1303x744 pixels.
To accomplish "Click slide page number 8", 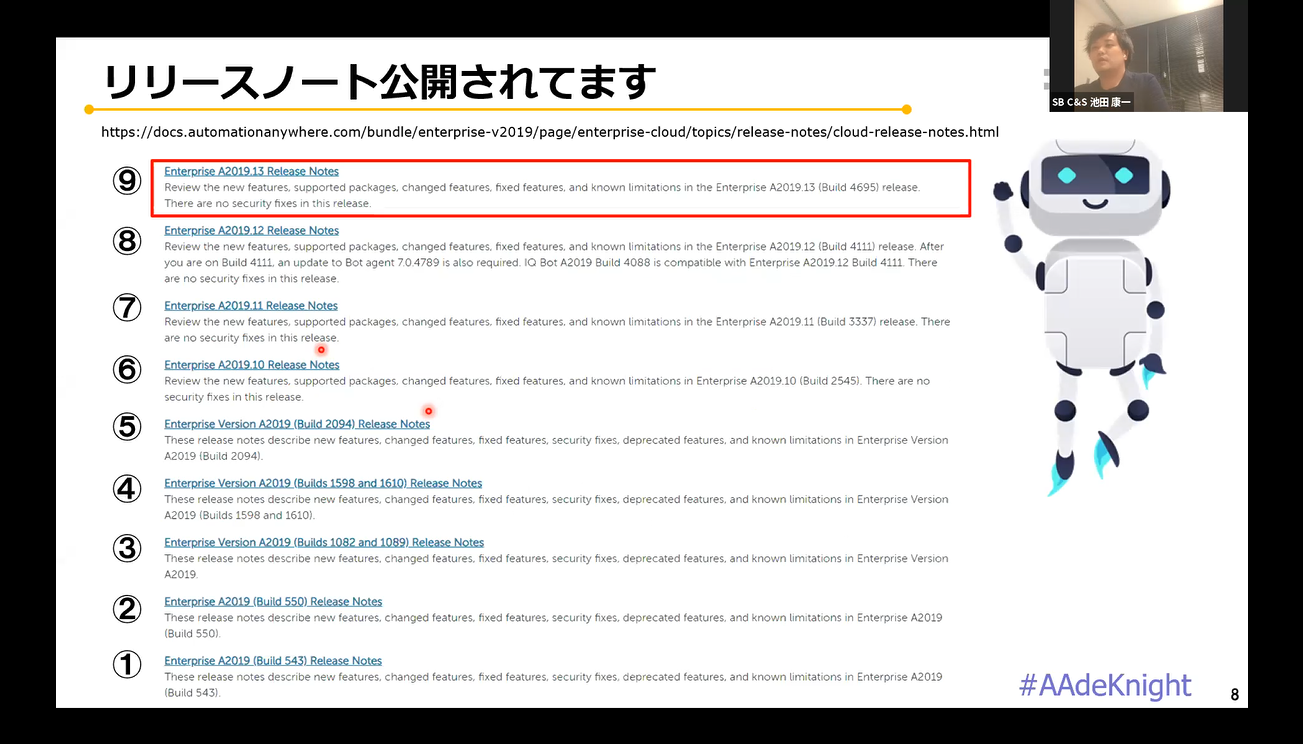I will (x=1235, y=694).
